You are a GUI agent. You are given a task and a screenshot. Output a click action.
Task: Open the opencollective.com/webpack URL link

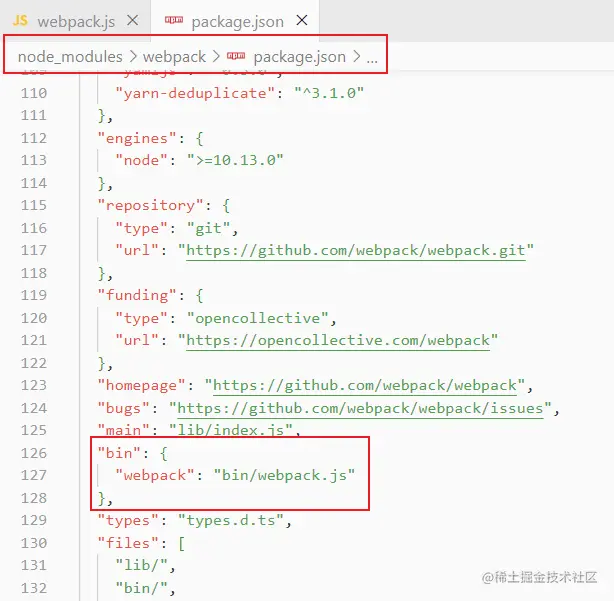point(338,340)
